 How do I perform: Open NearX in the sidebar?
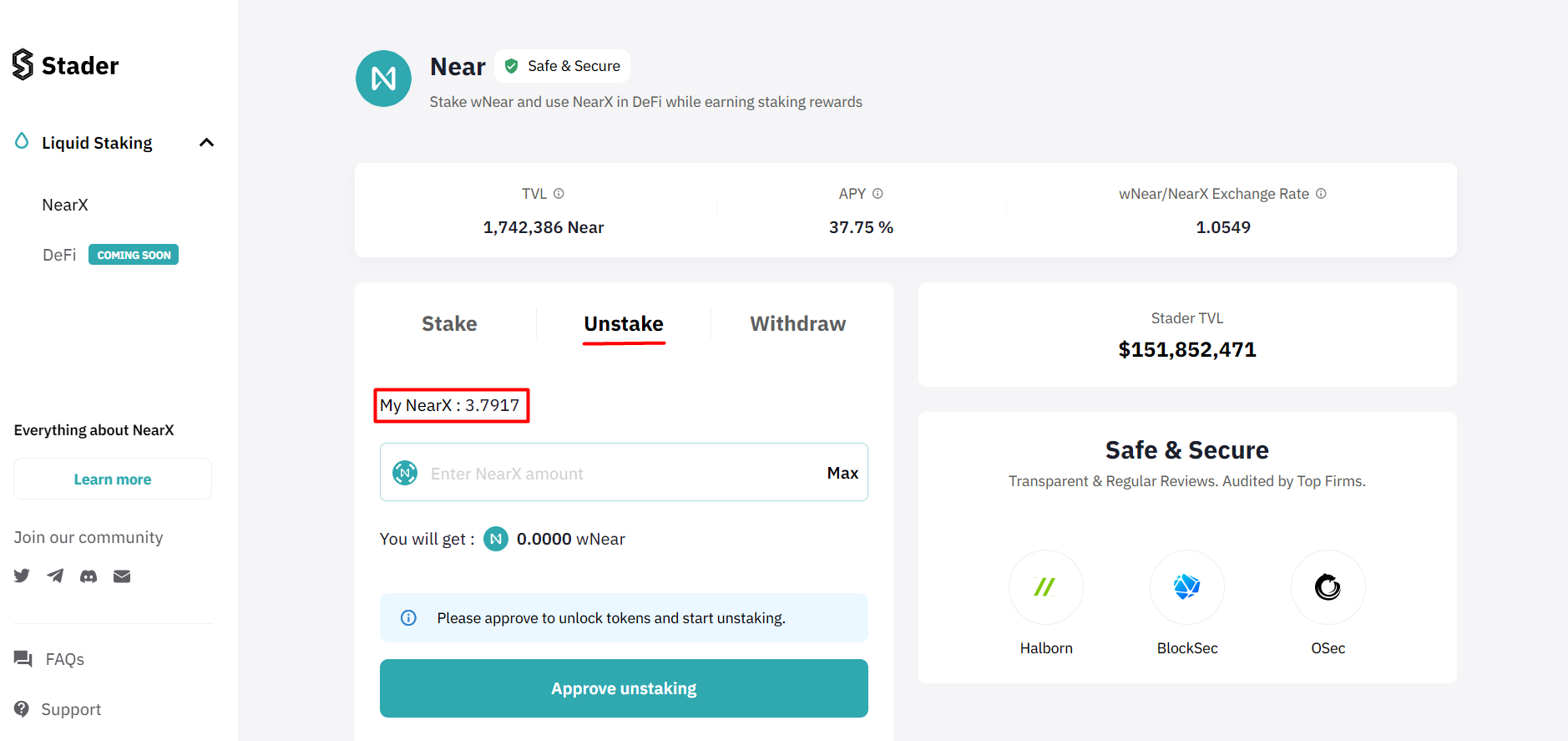pyautogui.click(x=65, y=205)
